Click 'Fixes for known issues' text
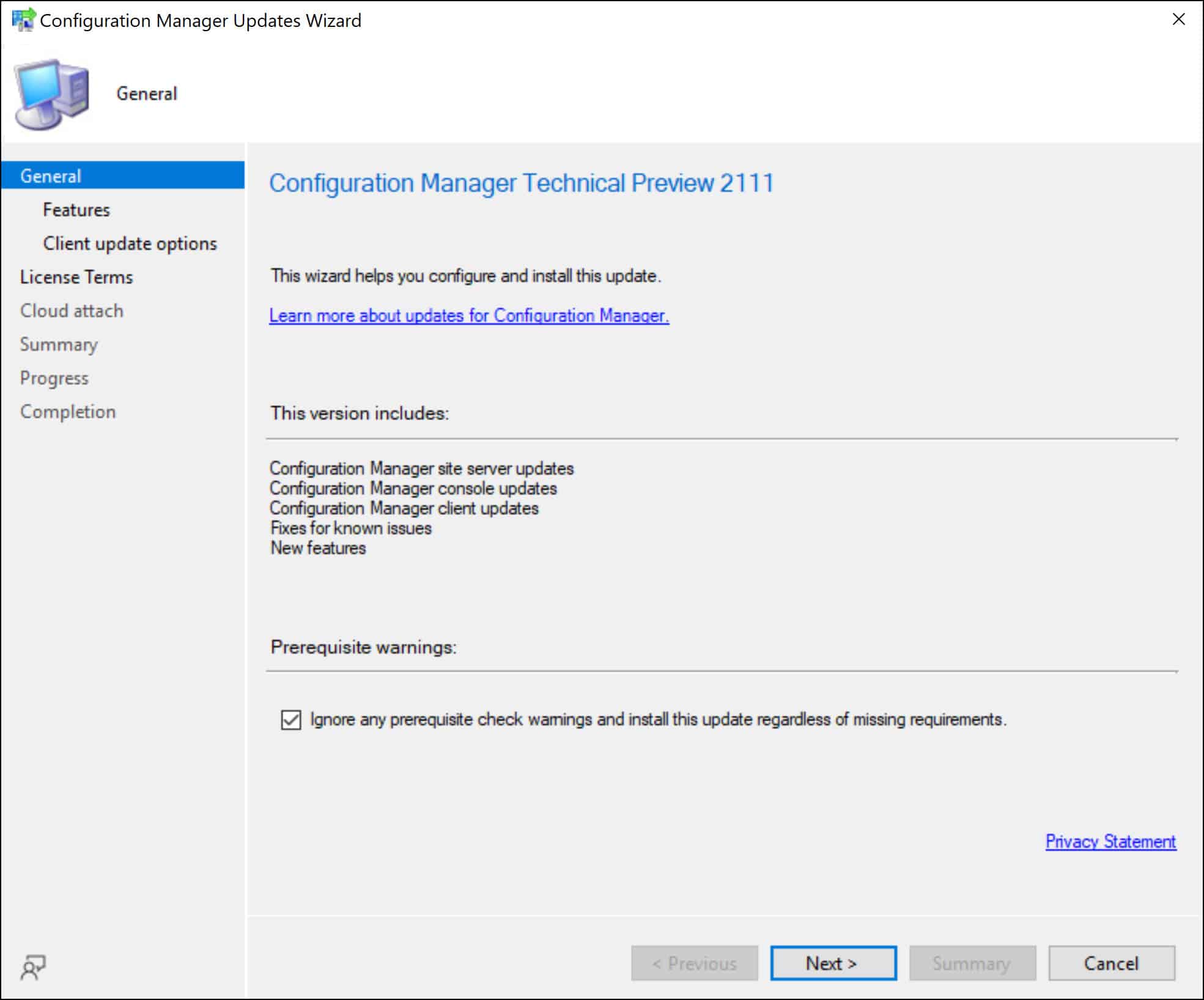 (x=351, y=528)
